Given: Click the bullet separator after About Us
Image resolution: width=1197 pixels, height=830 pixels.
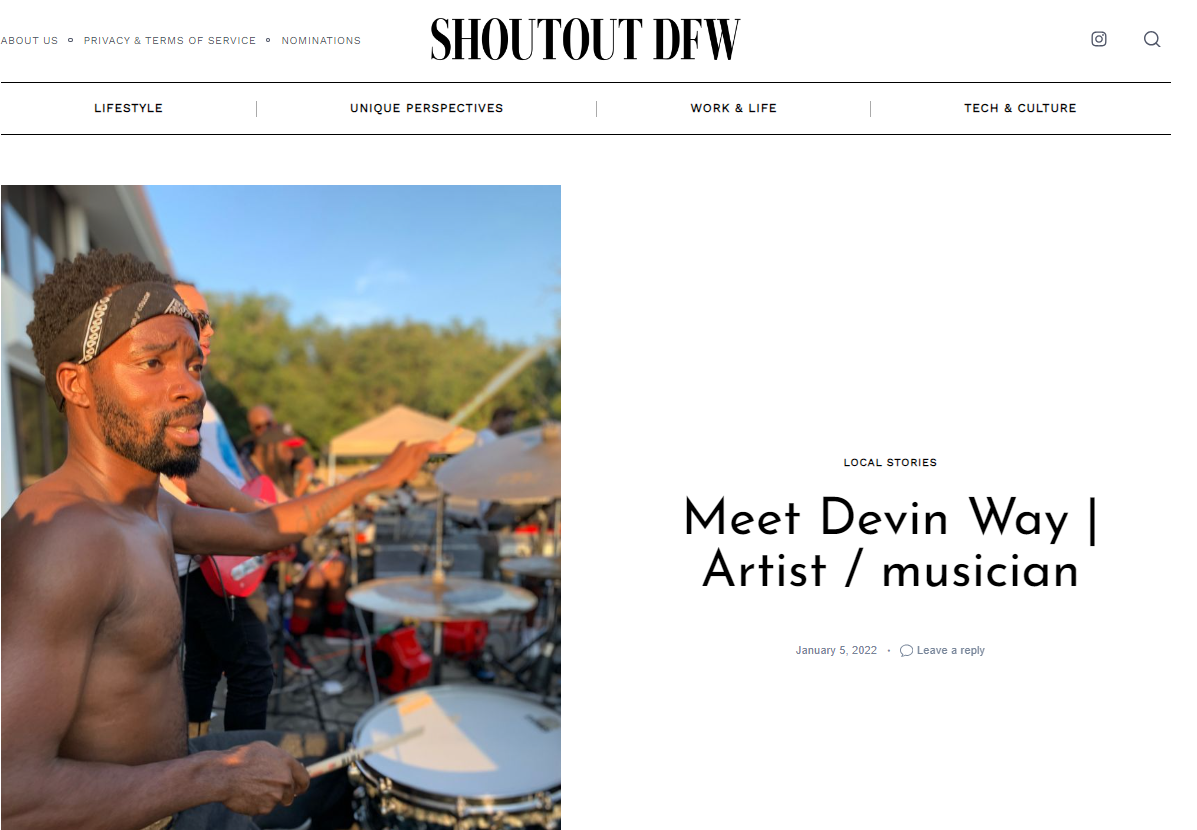Looking at the screenshot, I should pos(70,40).
